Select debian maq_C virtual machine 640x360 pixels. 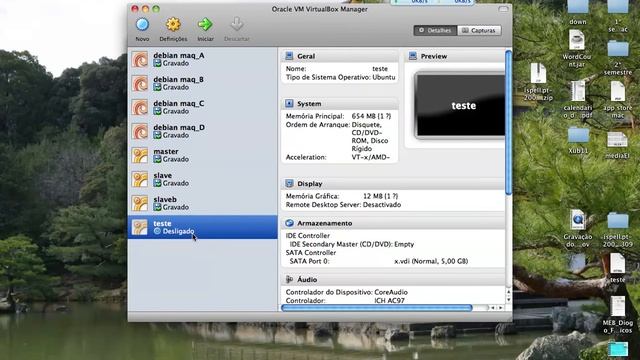[x=202, y=107]
